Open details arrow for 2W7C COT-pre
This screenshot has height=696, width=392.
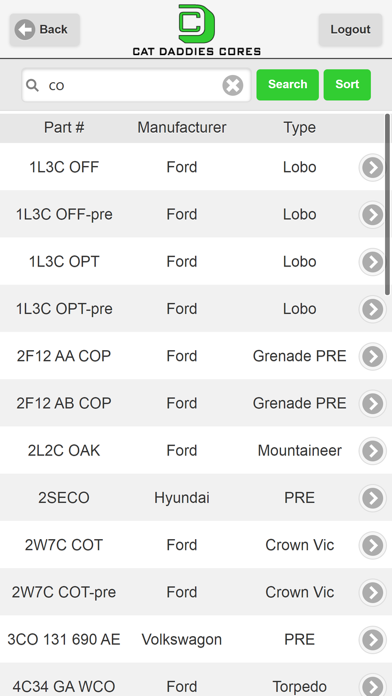[372, 592]
